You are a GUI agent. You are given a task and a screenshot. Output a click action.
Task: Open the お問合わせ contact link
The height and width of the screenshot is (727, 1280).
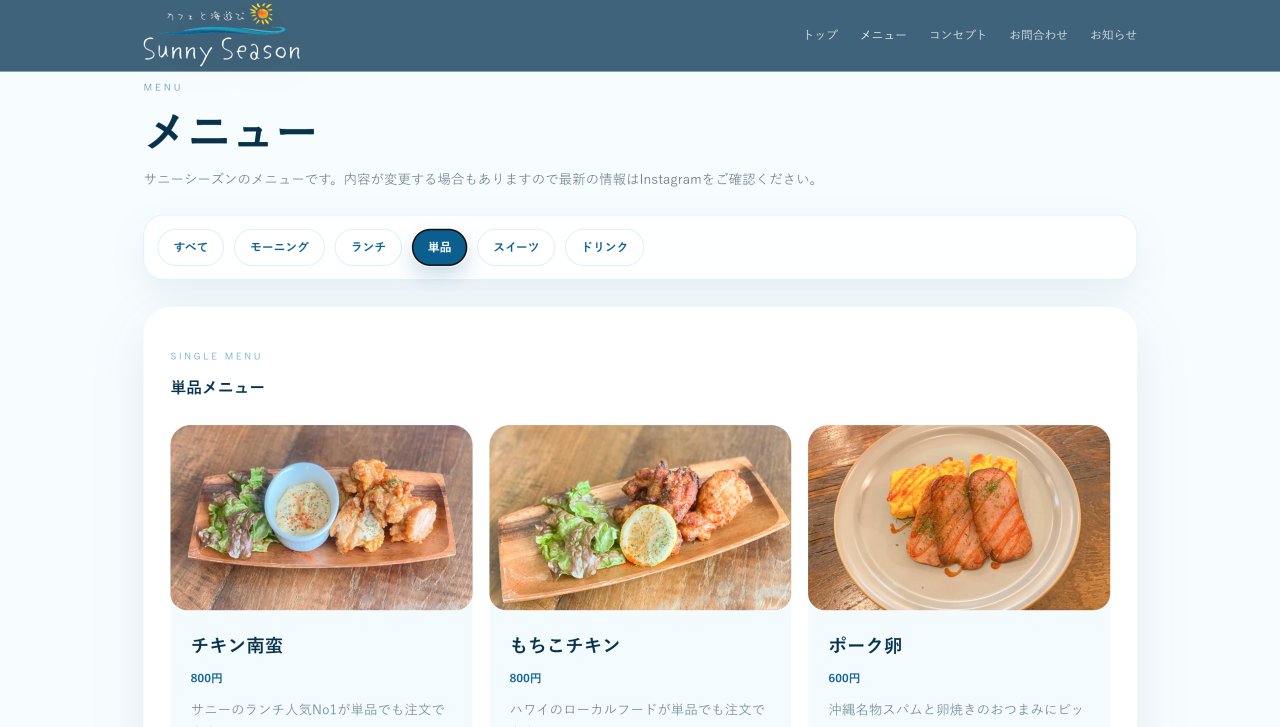(x=1038, y=35)
